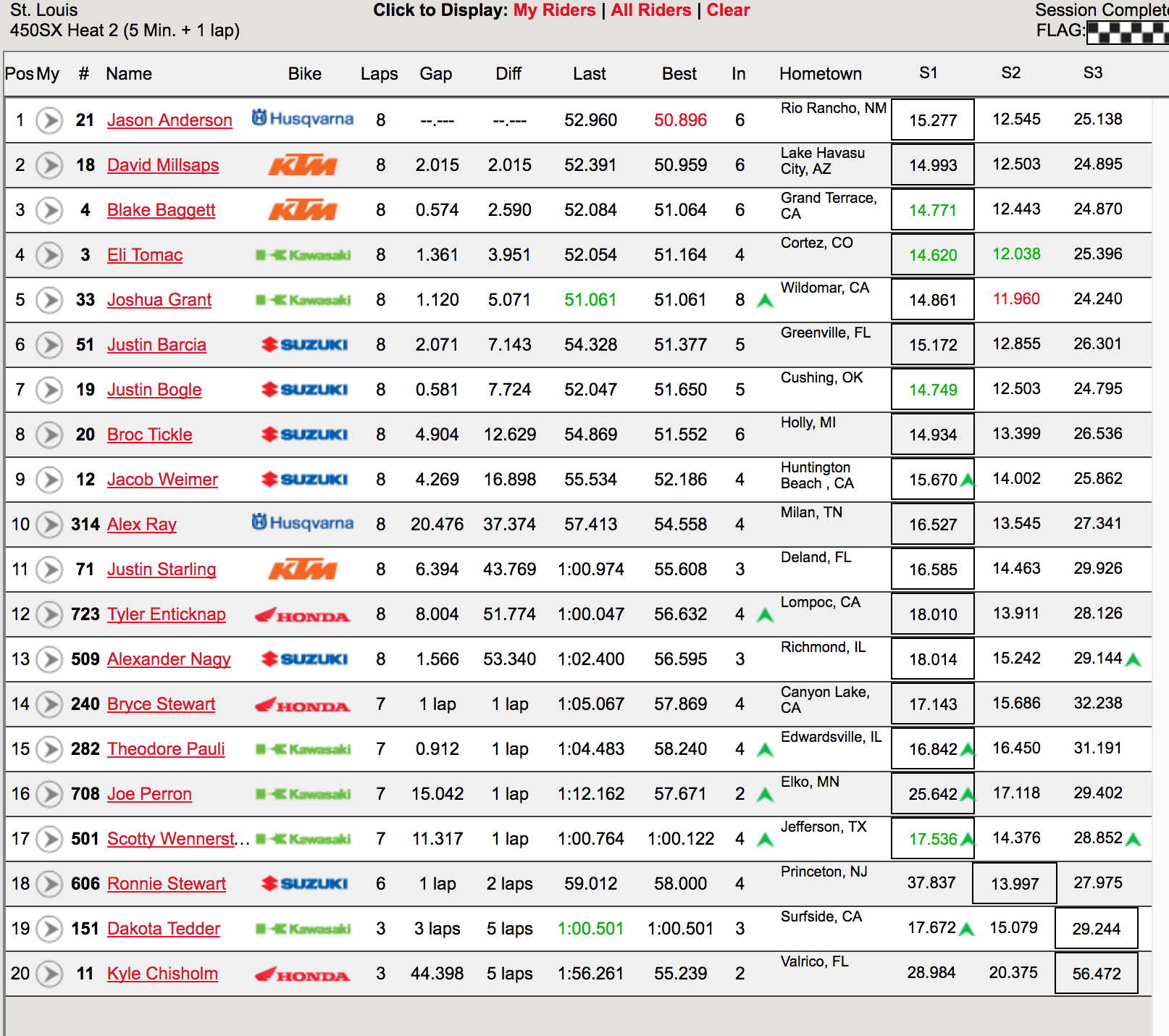The width and height of the screenshot is (1169, 1036).
Task: Click the arrow icon beside Alex Ray
Action: point(49,525)
